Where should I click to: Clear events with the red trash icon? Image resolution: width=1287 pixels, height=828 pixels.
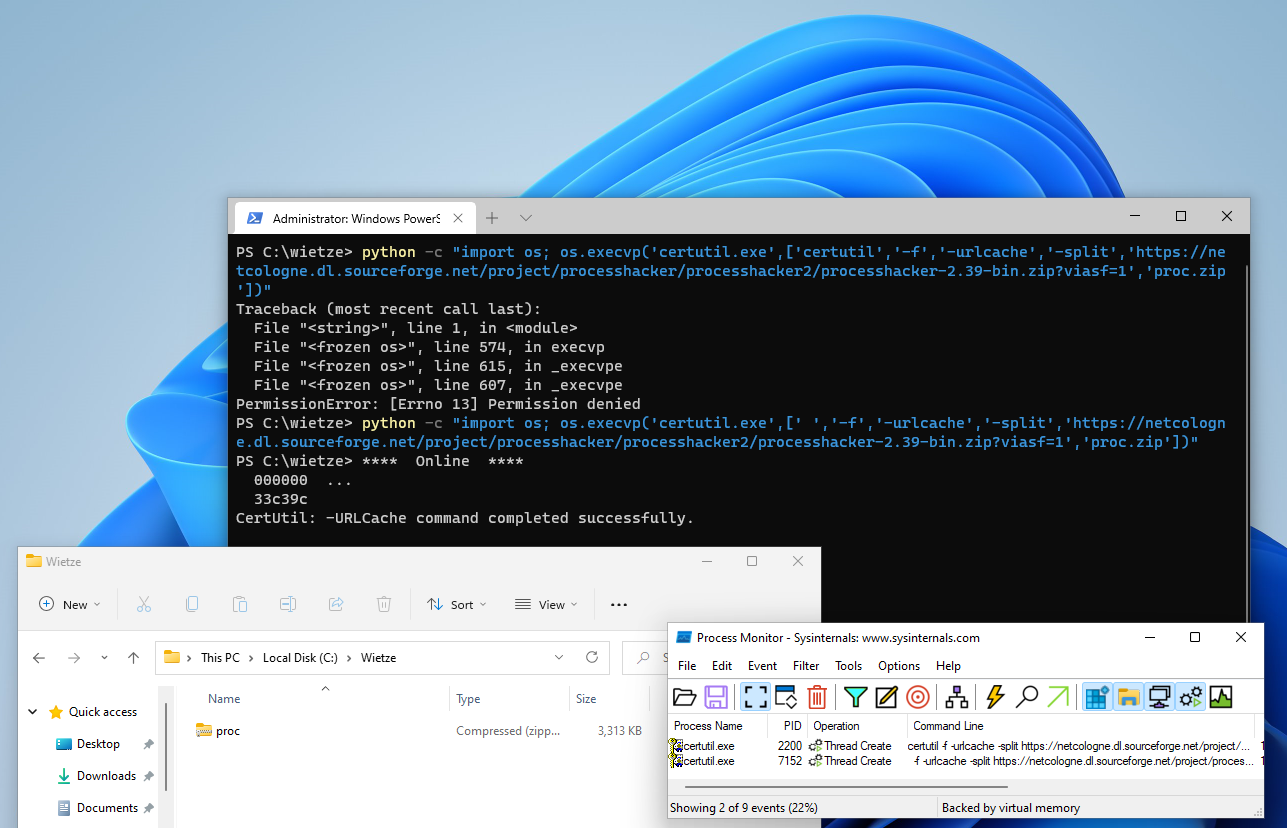point(817,697)
